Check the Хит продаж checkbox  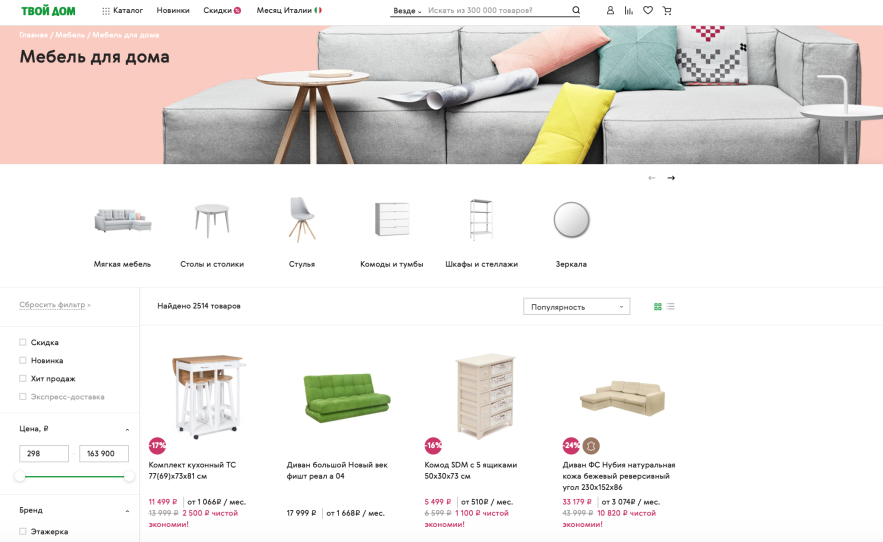pyautogui.click(x=23, y=378)
